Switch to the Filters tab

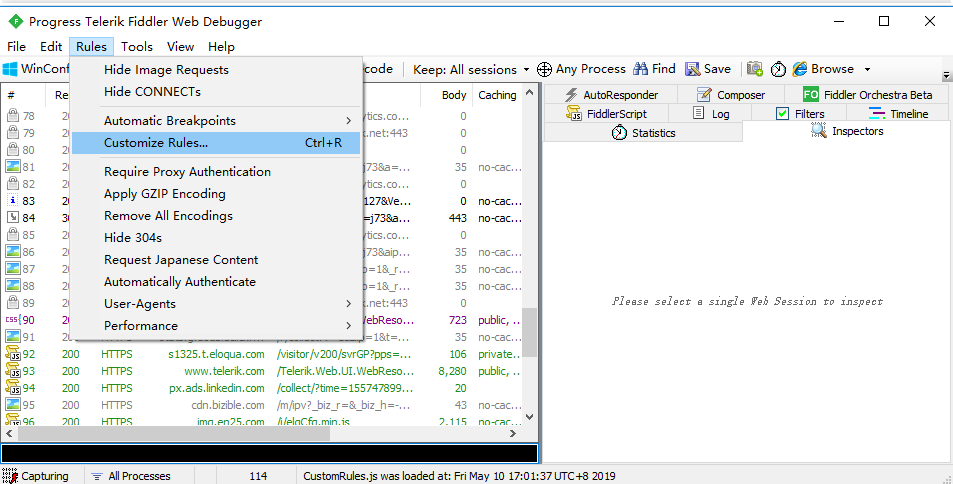[800, 114]
